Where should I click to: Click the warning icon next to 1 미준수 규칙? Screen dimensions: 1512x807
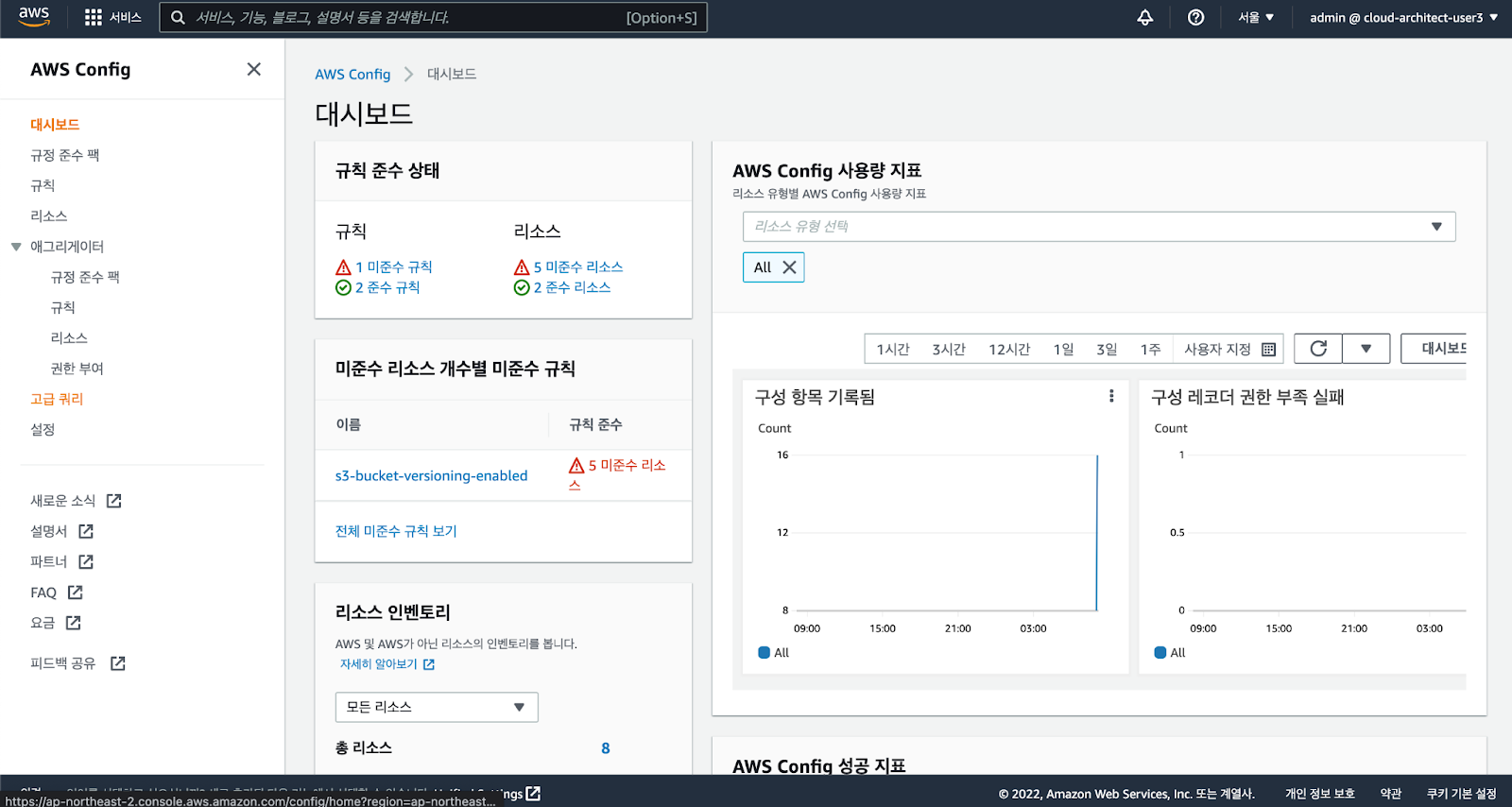click(x=344, y=267)
